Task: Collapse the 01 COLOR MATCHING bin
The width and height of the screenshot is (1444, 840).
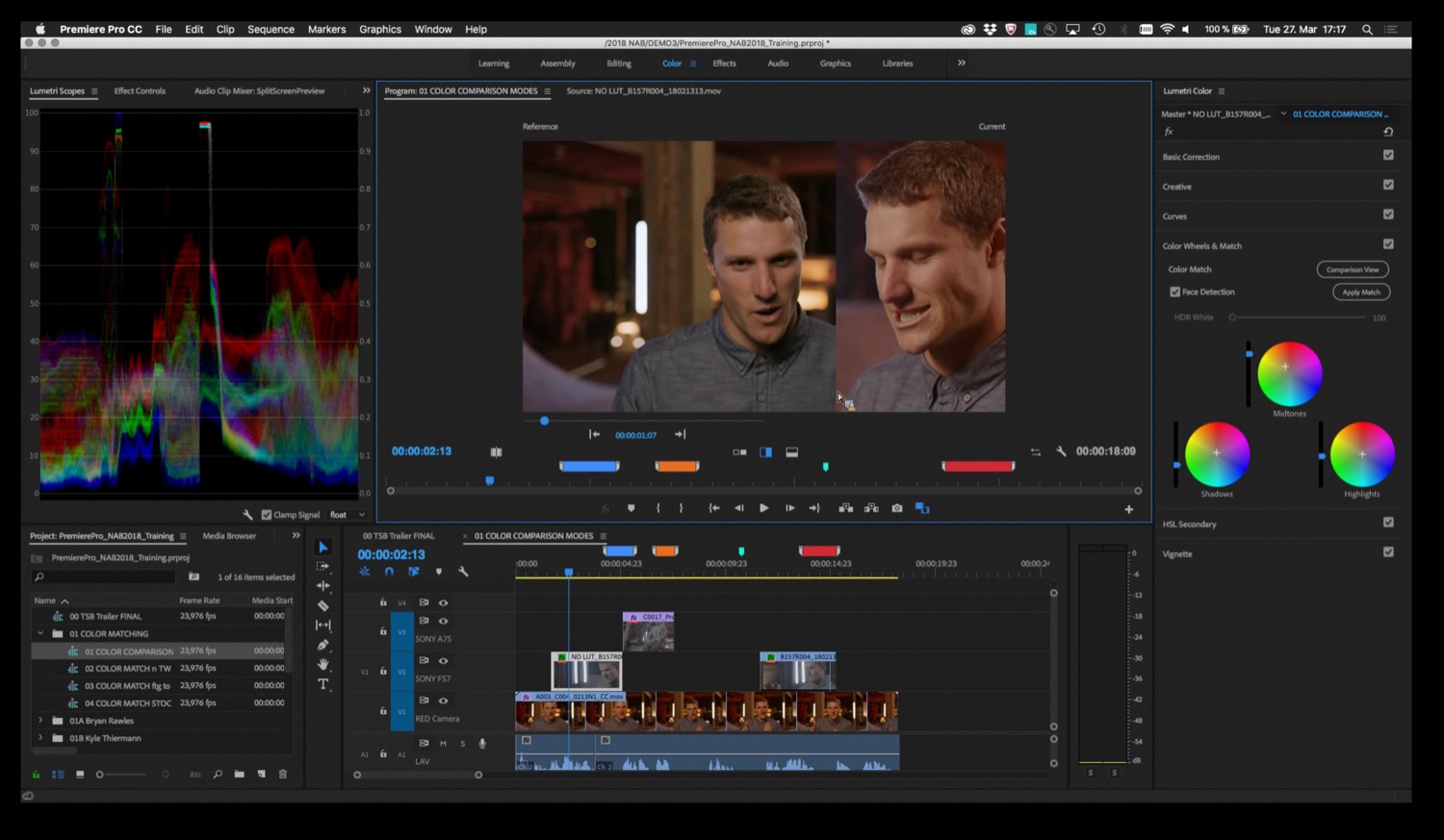Action: click(x=40, y=633)
